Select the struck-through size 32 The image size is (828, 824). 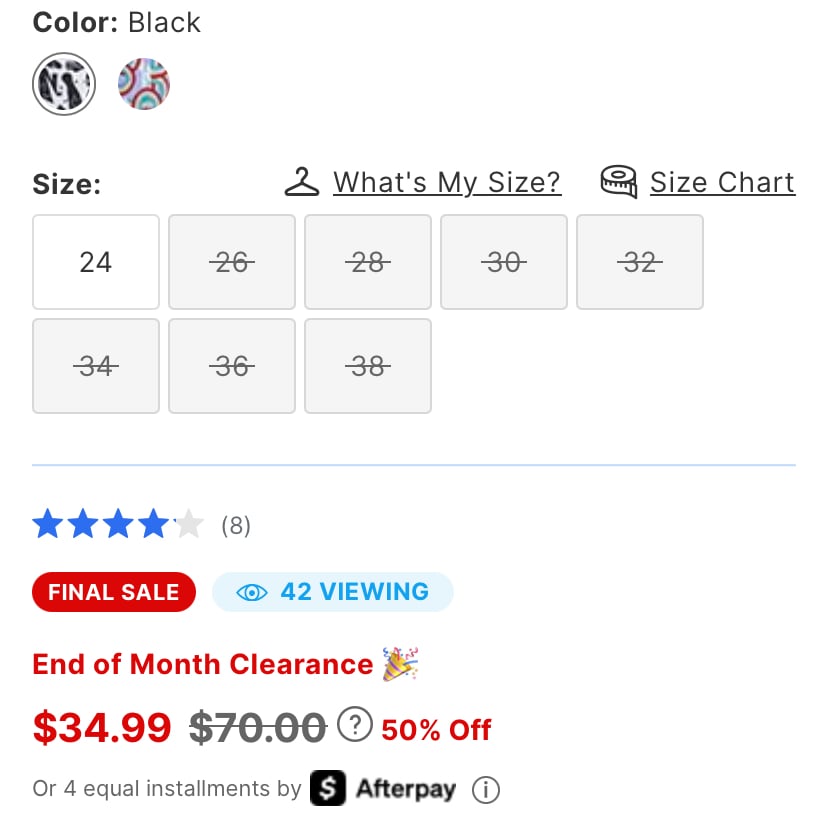click(x=640, y=262)
